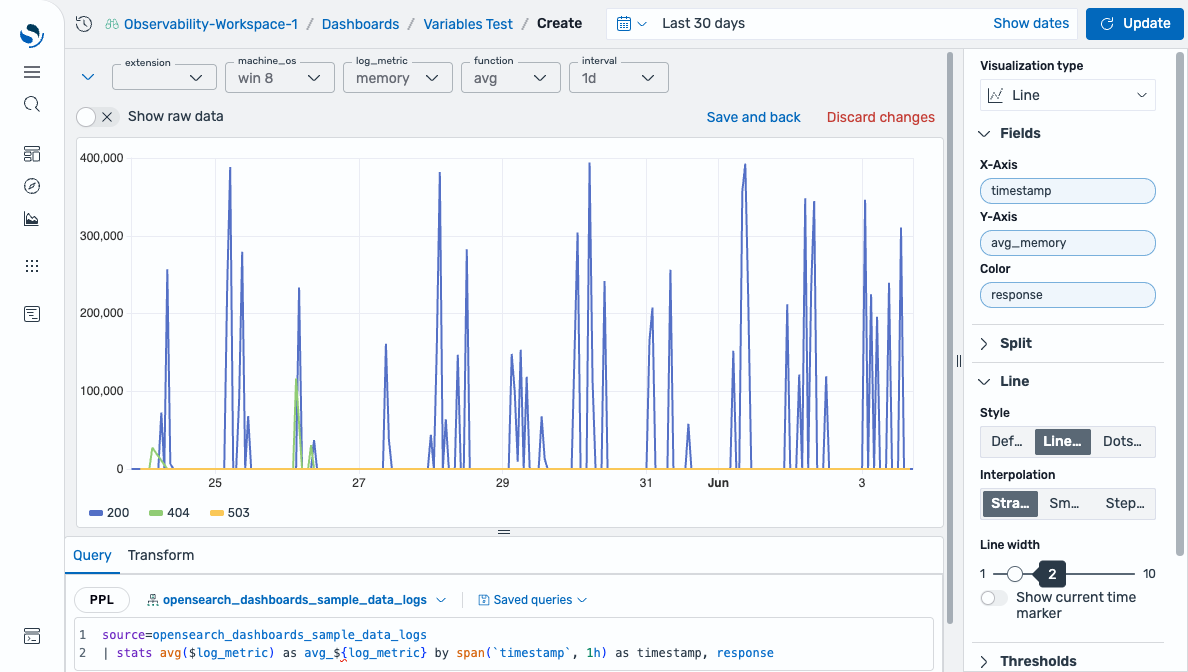Toggle Show raw data switch
1188x672 pixels.
(98, 117)
